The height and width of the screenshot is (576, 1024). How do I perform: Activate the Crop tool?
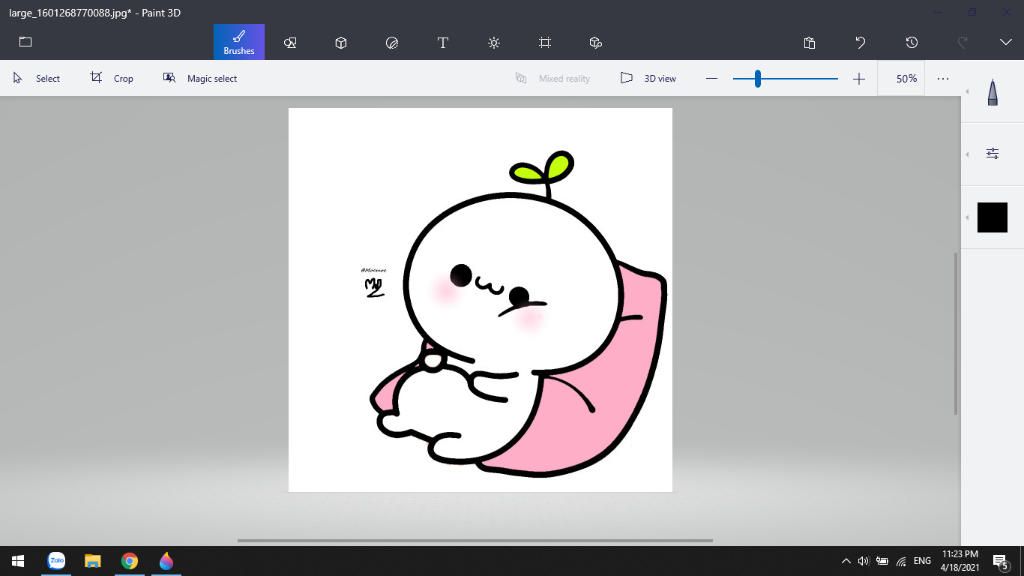pos(112,78)
